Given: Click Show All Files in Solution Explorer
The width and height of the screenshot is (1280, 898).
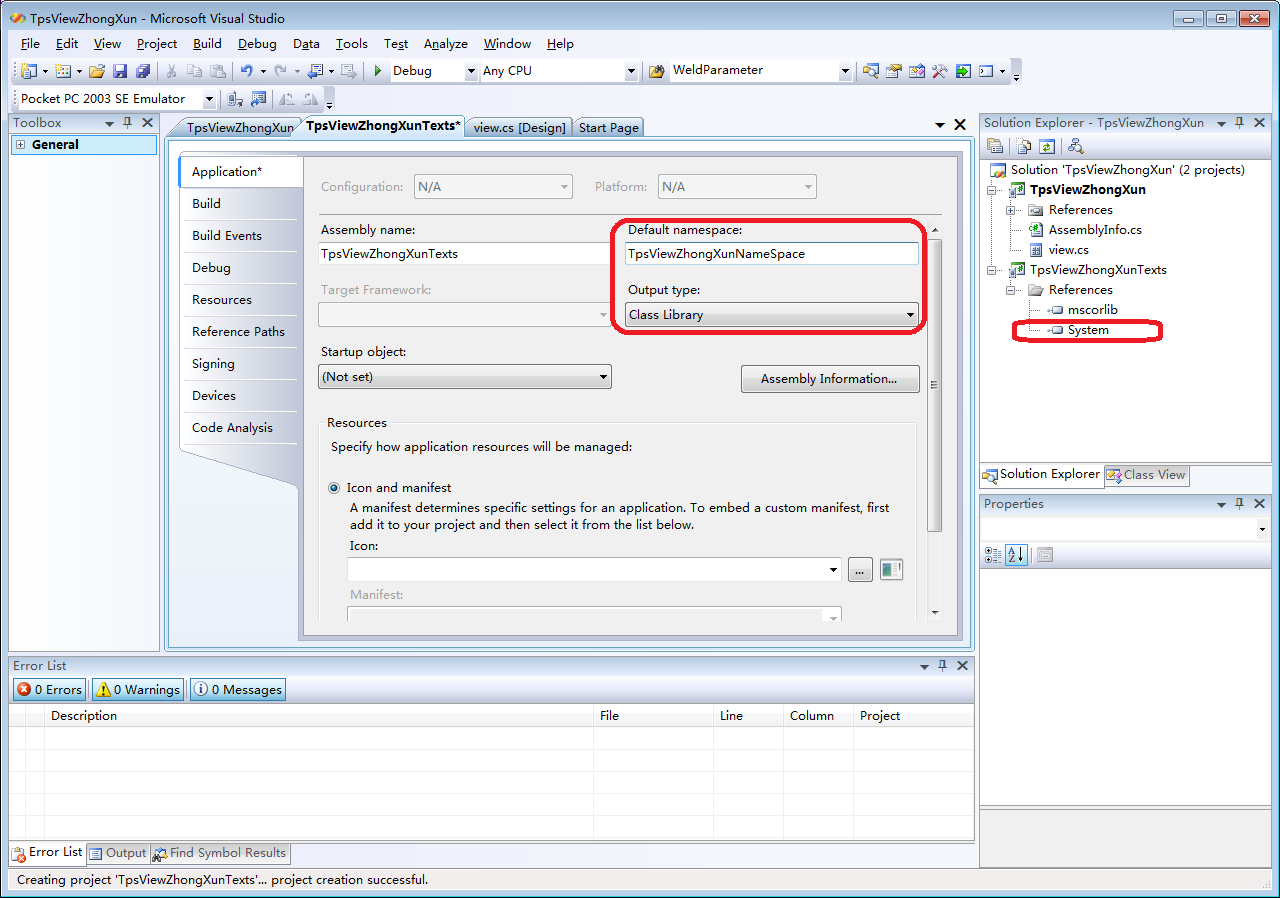Looking at the screenshot, I should click(x=1024, y=146).
